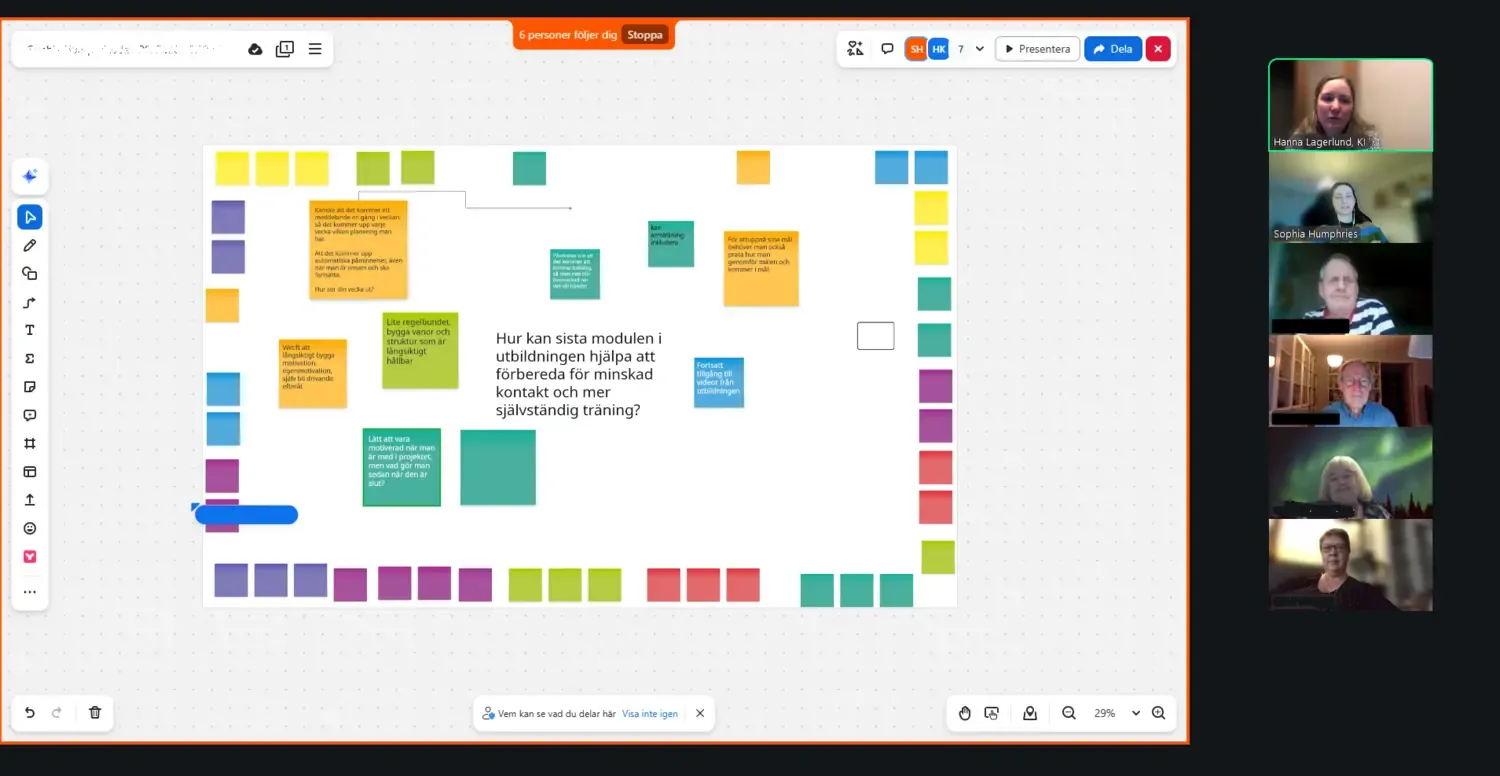The height and width of the screenshot is (776, 1500).
Task: Select the Pen drawing tool
Action: coord(30,245)
